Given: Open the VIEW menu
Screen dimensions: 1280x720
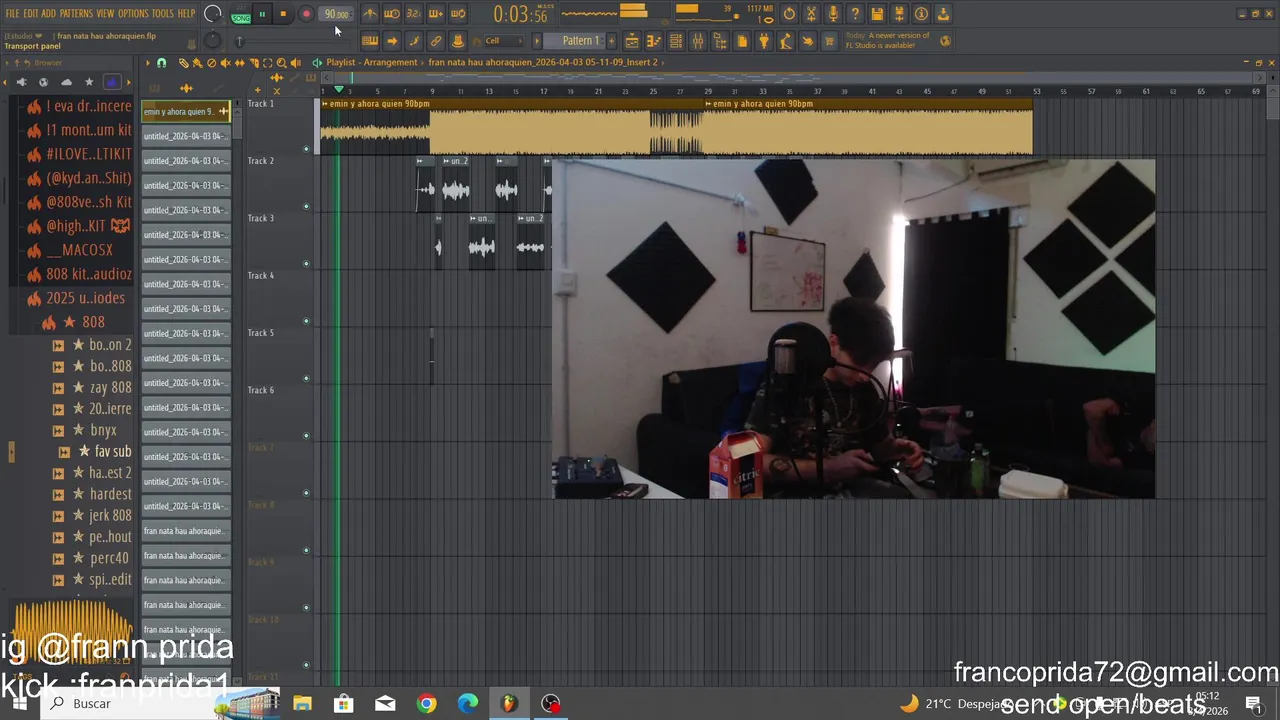Looking at the screenshot, I should 105,14.
